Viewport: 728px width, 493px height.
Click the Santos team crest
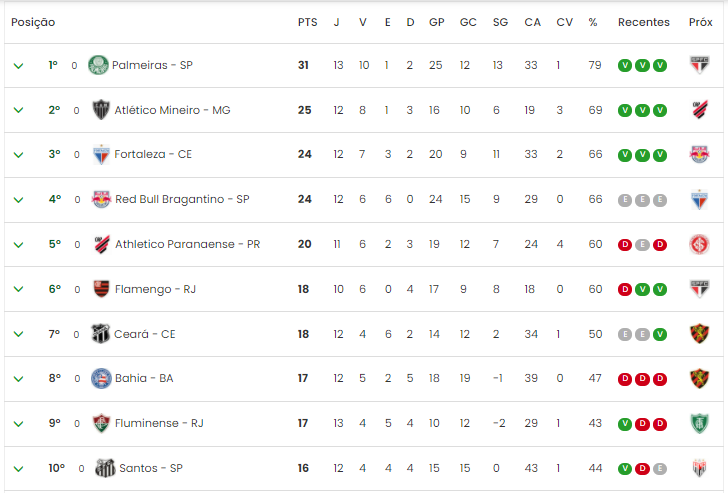point(105,468)
